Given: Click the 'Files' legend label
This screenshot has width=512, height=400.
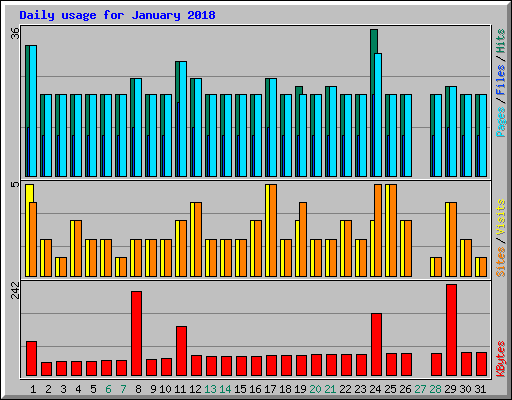Looking at the screenshot, I should (501, 79).
